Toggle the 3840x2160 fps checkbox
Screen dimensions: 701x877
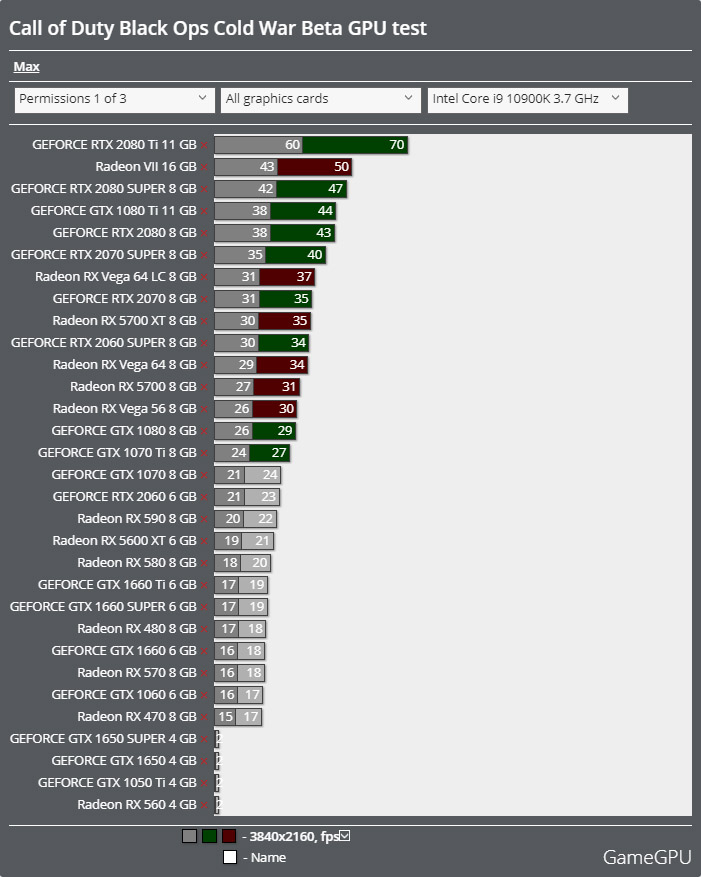click(x=345, y=836)
